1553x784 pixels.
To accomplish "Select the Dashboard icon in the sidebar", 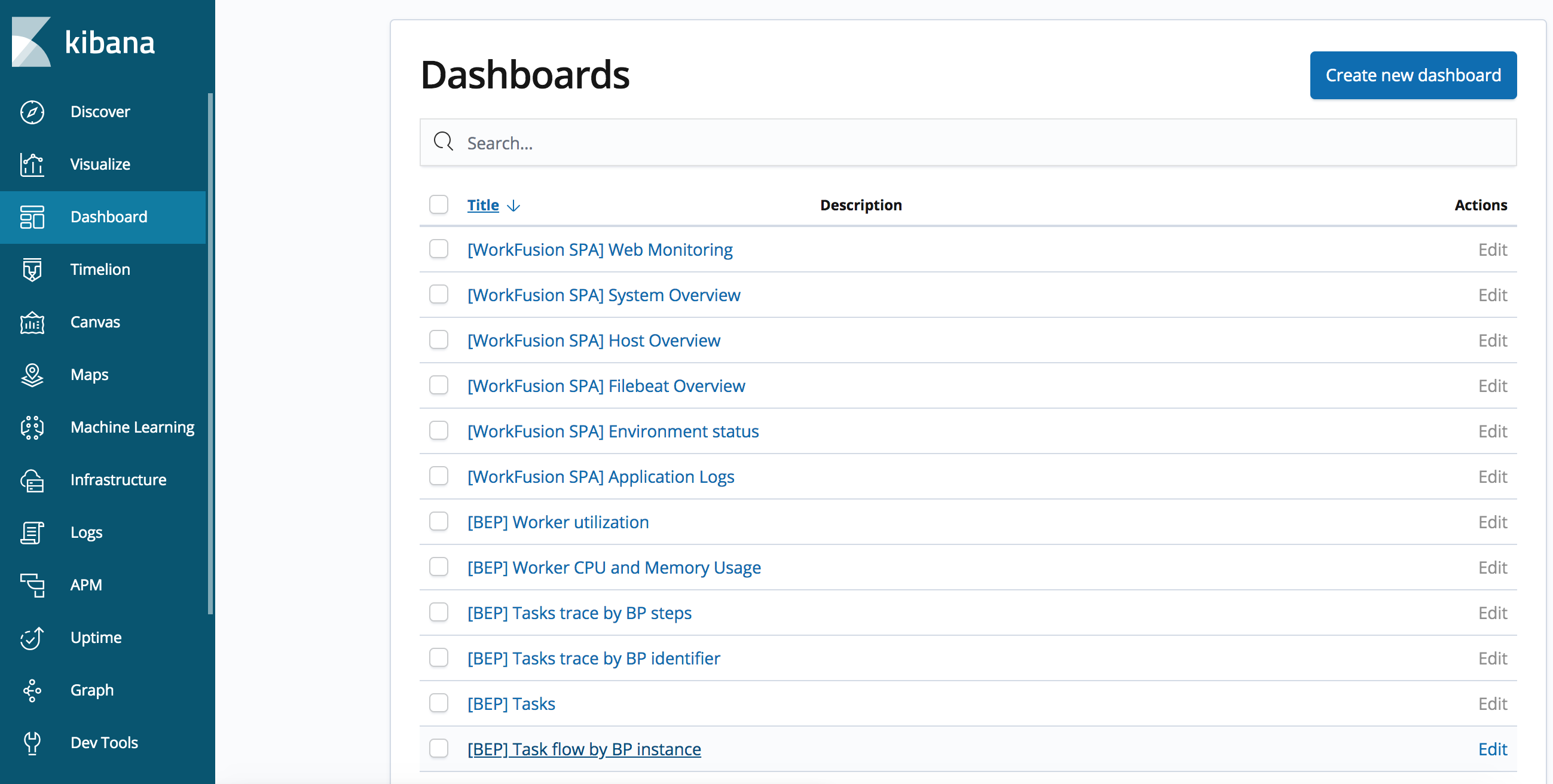I will point(32,217).
